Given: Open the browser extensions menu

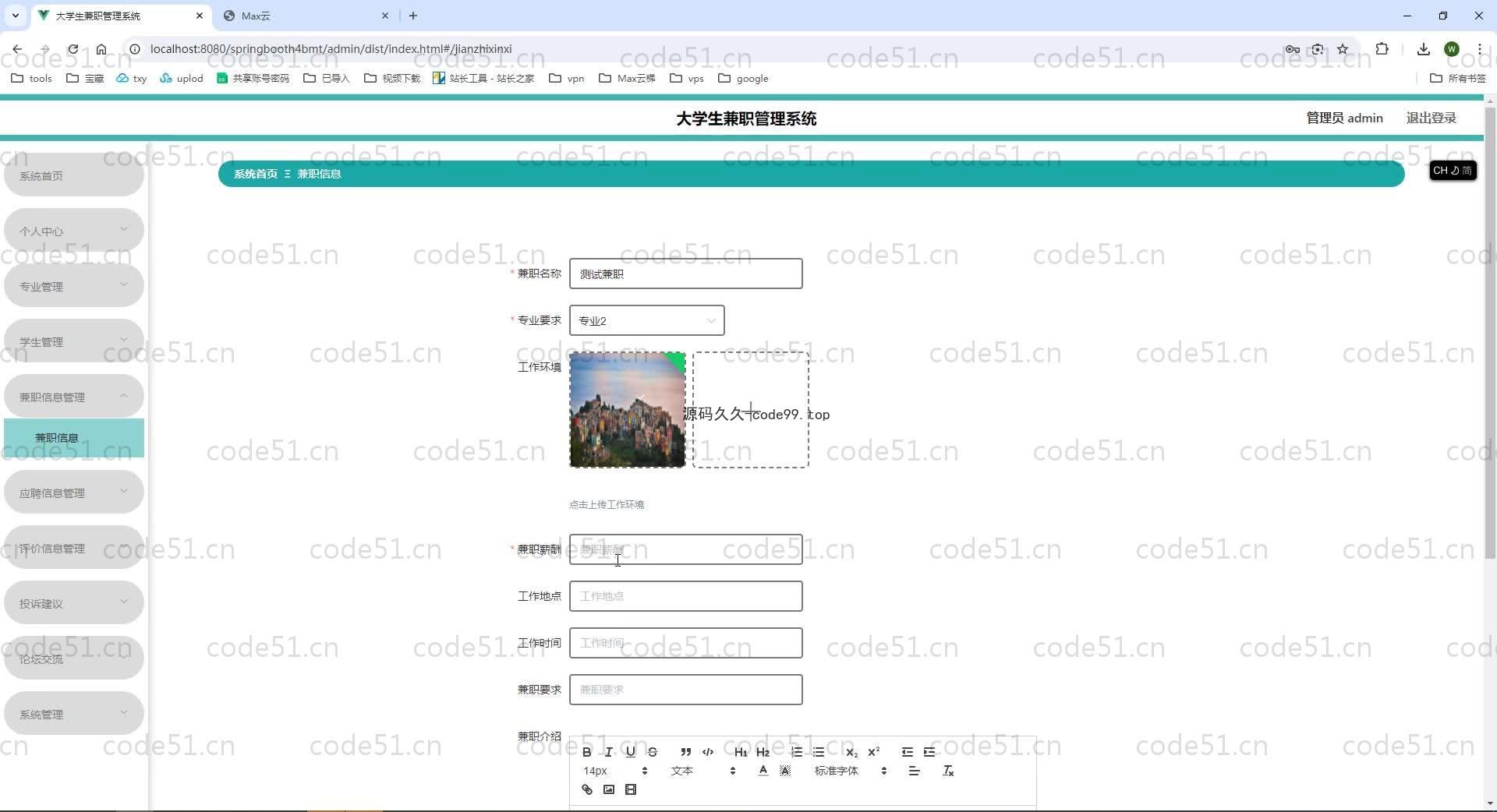Looking at the screenshot, I should click(x=1382, y=49).
